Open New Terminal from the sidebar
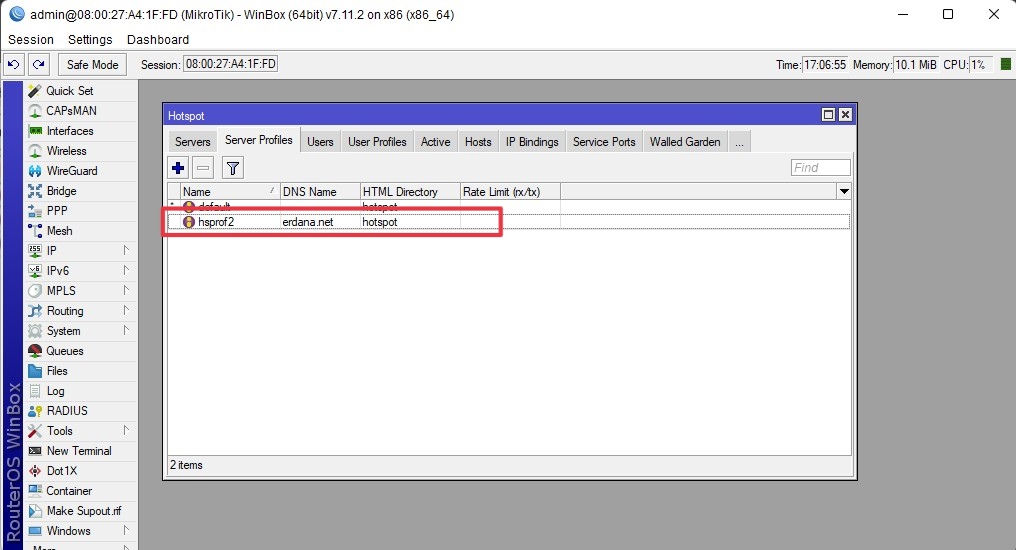This screenshot has height=550, width=1016. click(x=79, y=451)
